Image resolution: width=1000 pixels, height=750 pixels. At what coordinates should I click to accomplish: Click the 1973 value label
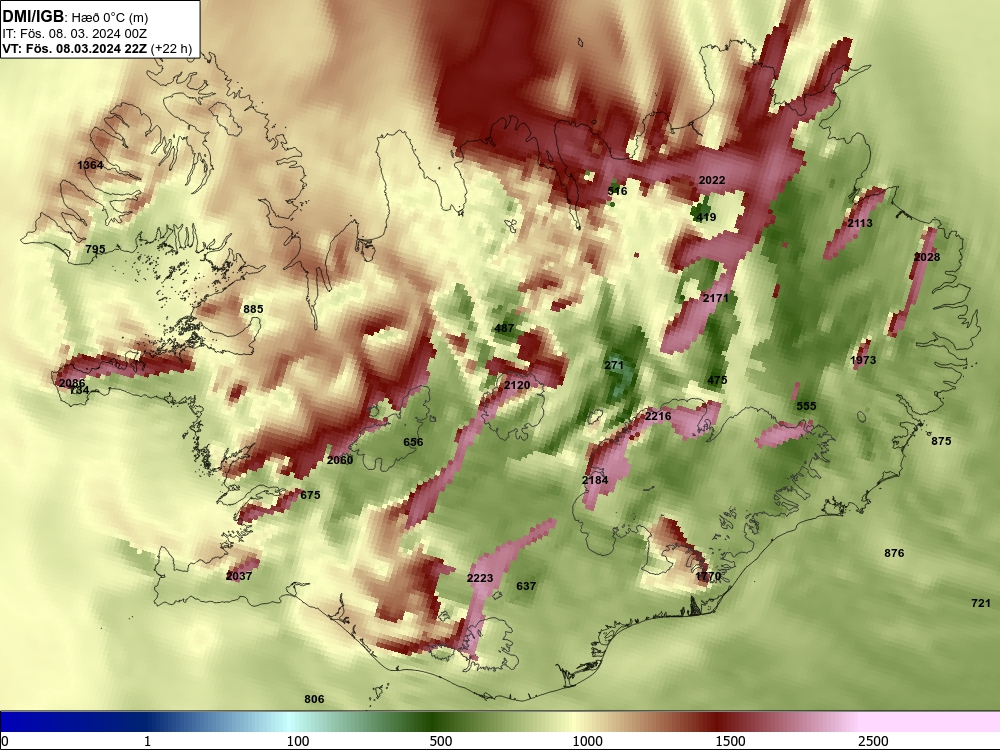click(863, 360)
